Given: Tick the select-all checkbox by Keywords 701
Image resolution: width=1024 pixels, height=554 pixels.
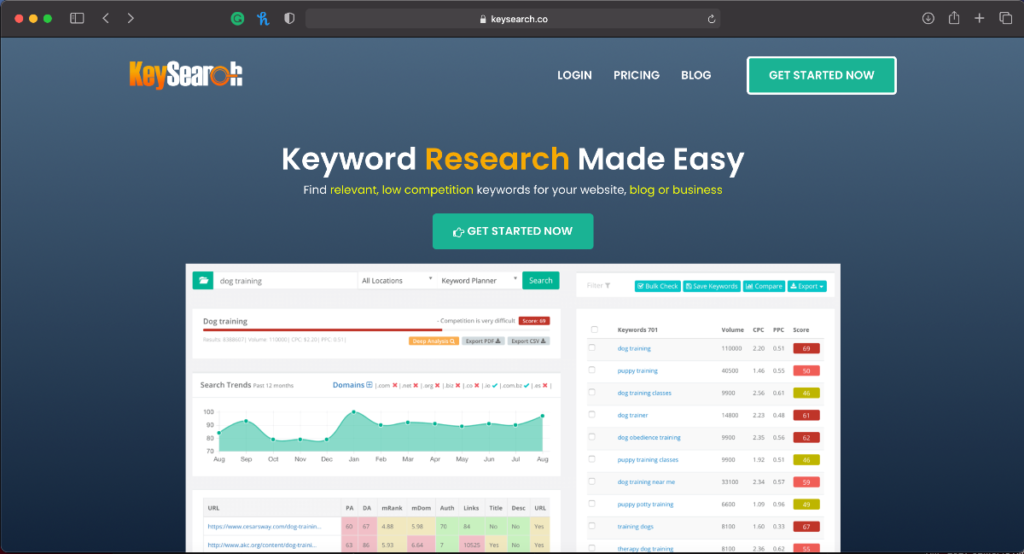Looking at the screenshot, I should [594, 329].
